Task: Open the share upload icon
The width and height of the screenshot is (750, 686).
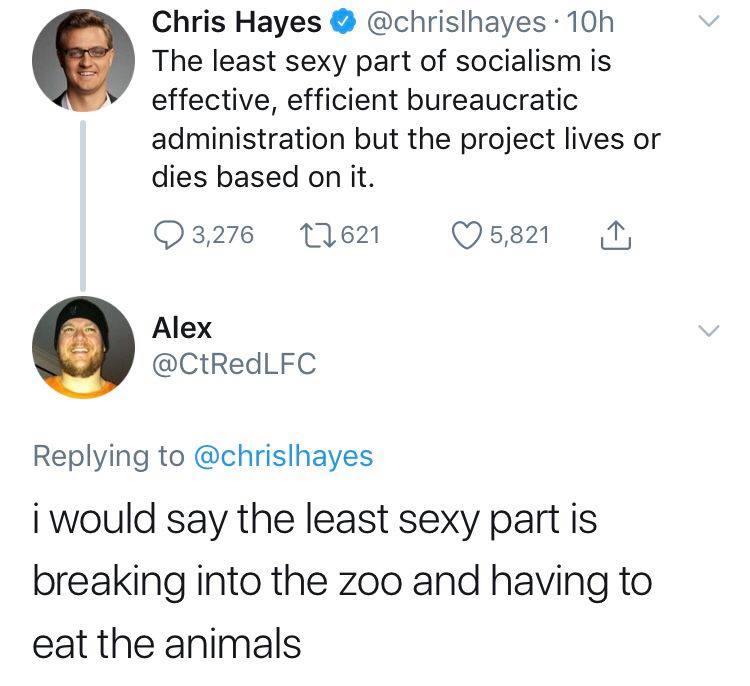Action: 616,235
